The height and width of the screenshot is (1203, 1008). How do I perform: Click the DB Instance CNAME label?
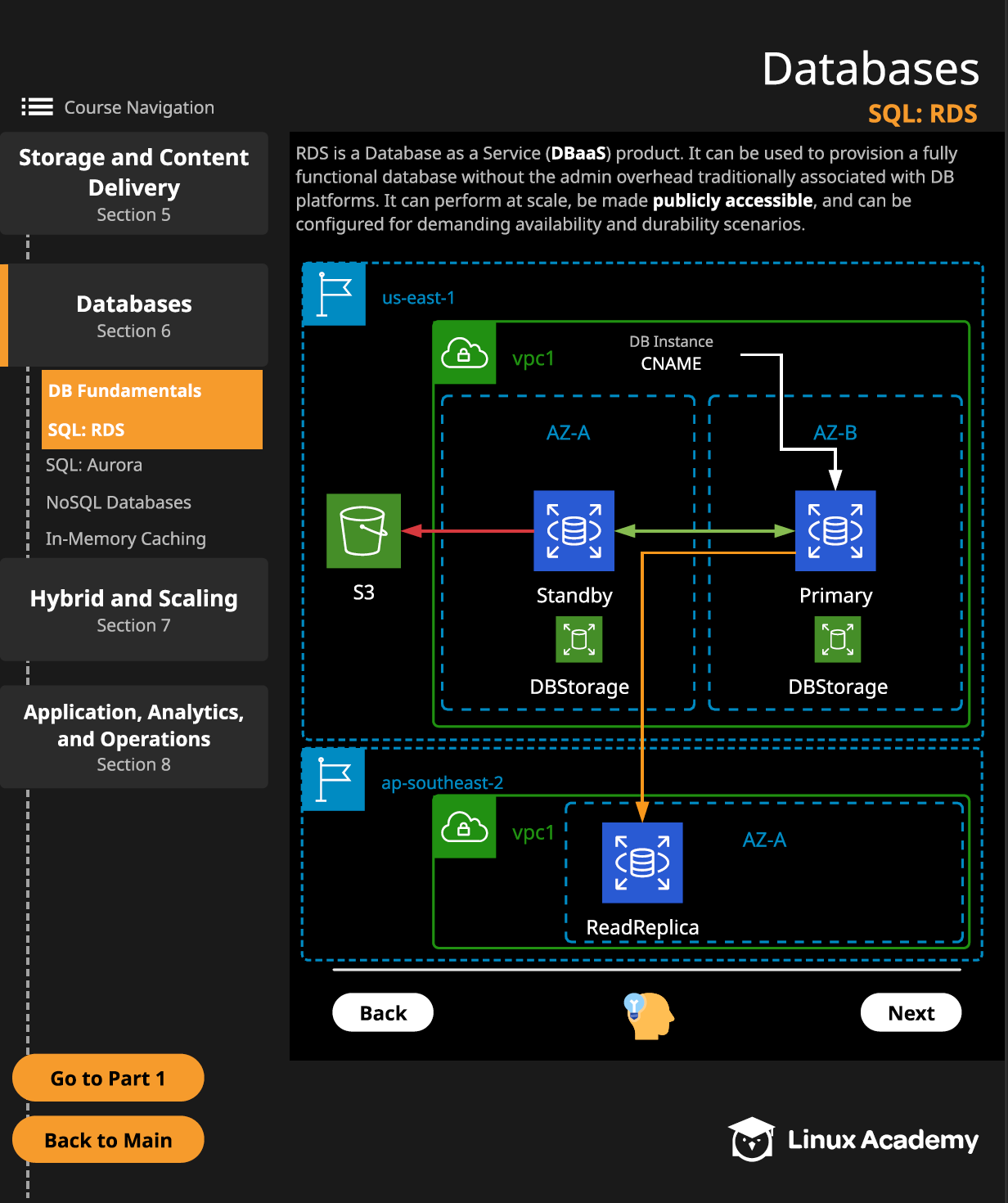pyautogui.click(x=671, y=353)
